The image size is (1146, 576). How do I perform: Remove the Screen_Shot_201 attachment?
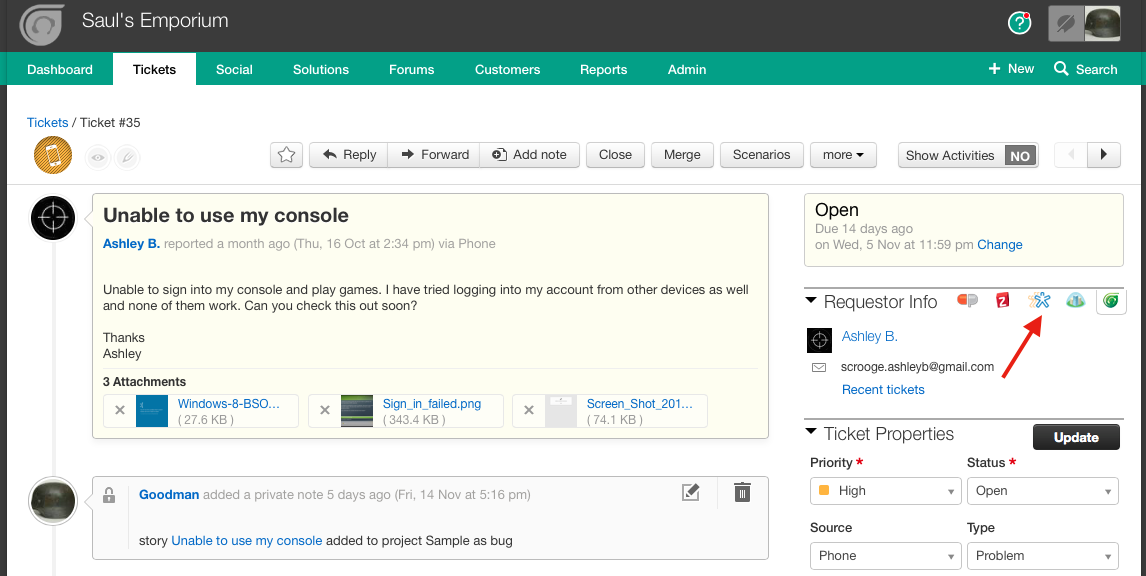[529, 411]
